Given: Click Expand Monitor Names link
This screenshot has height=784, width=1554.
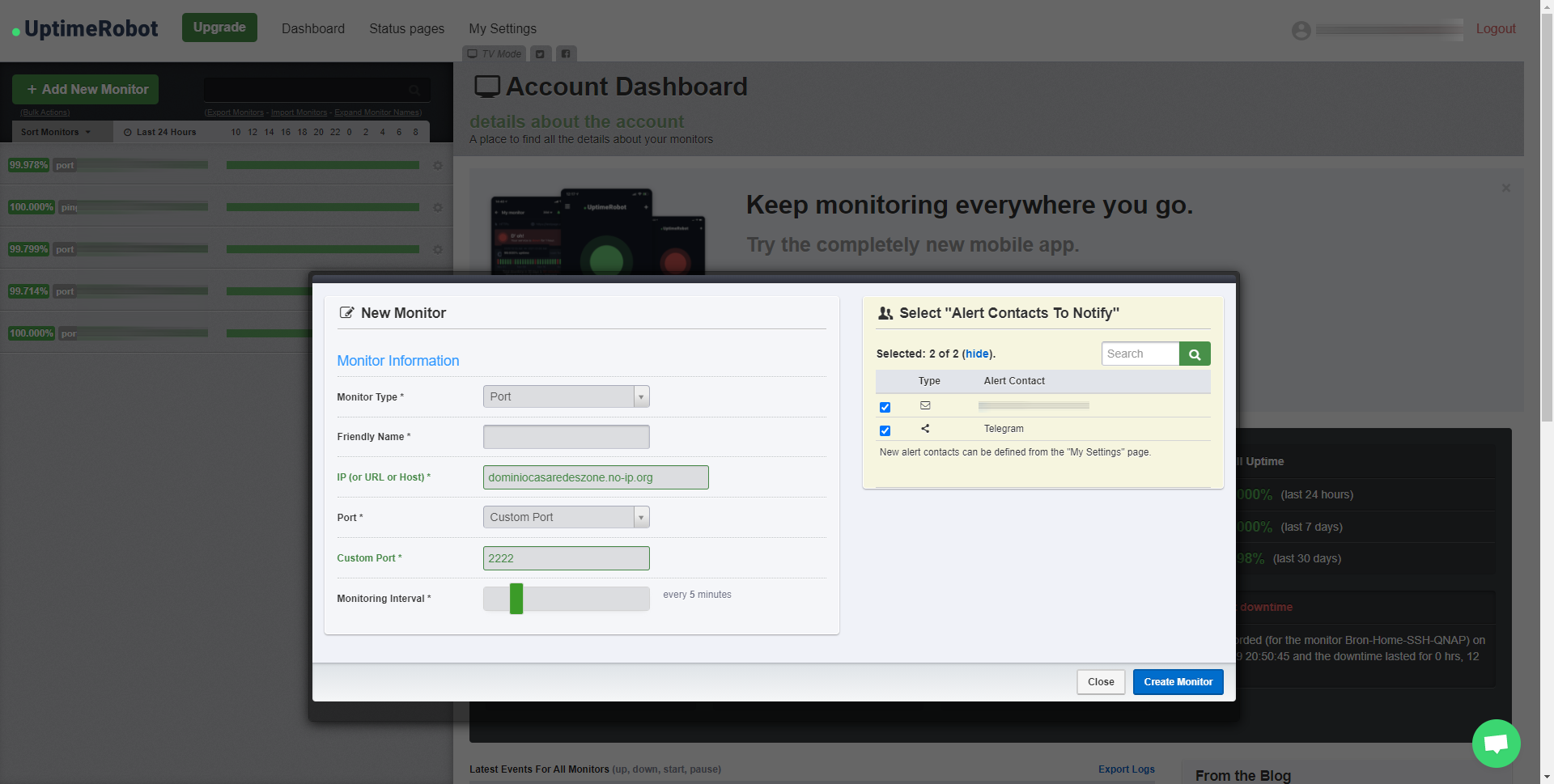Looking at the screenshot, I should click(378, 112).
